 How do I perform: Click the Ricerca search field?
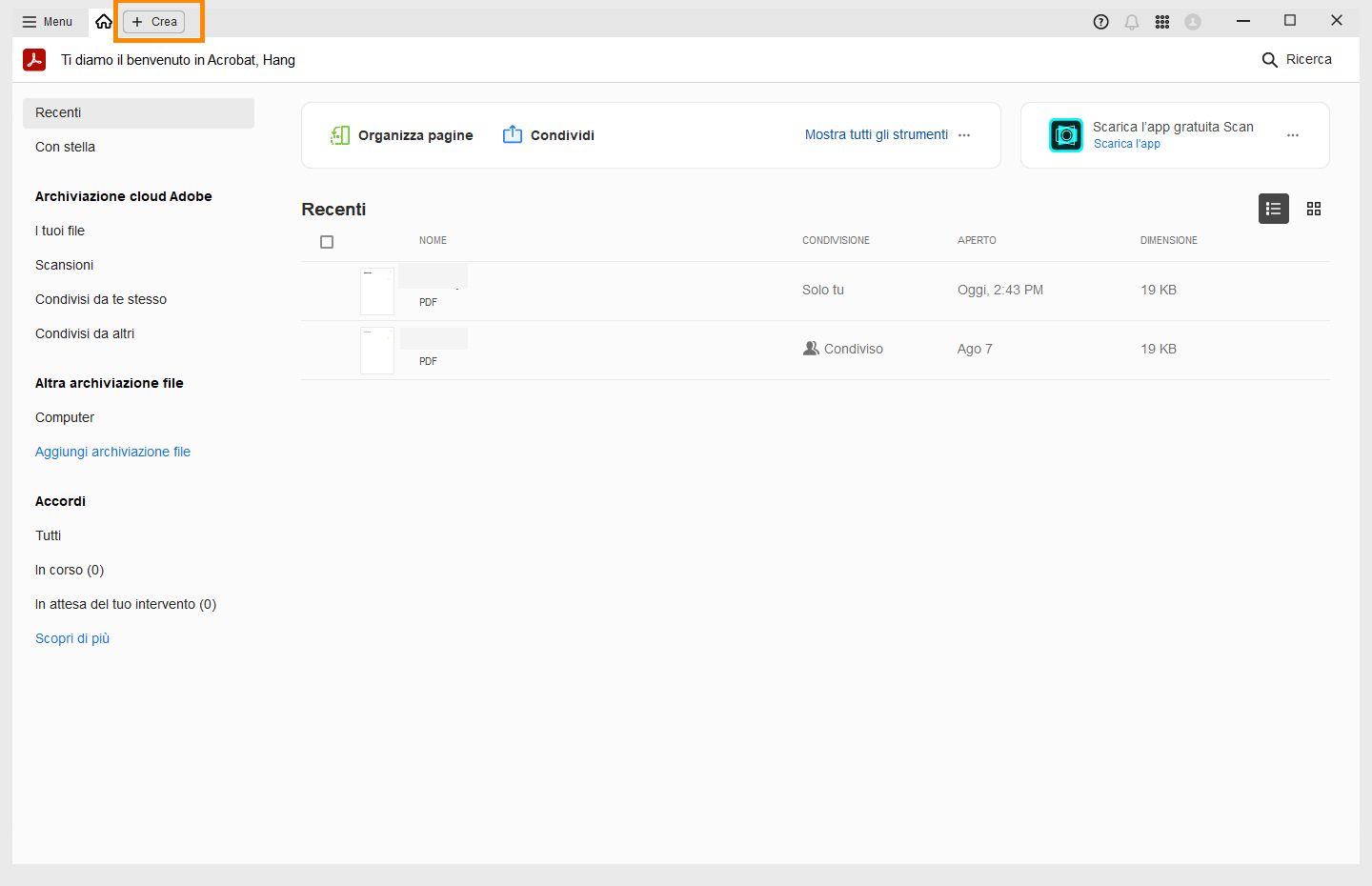click(1298, 59)
